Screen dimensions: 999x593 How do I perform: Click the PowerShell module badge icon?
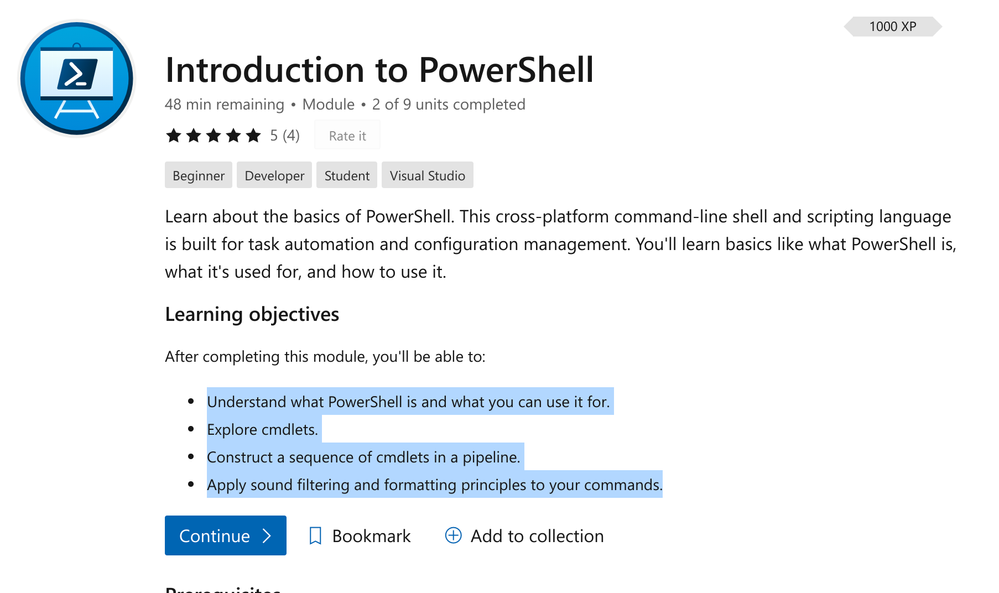(x=76, y=78)
